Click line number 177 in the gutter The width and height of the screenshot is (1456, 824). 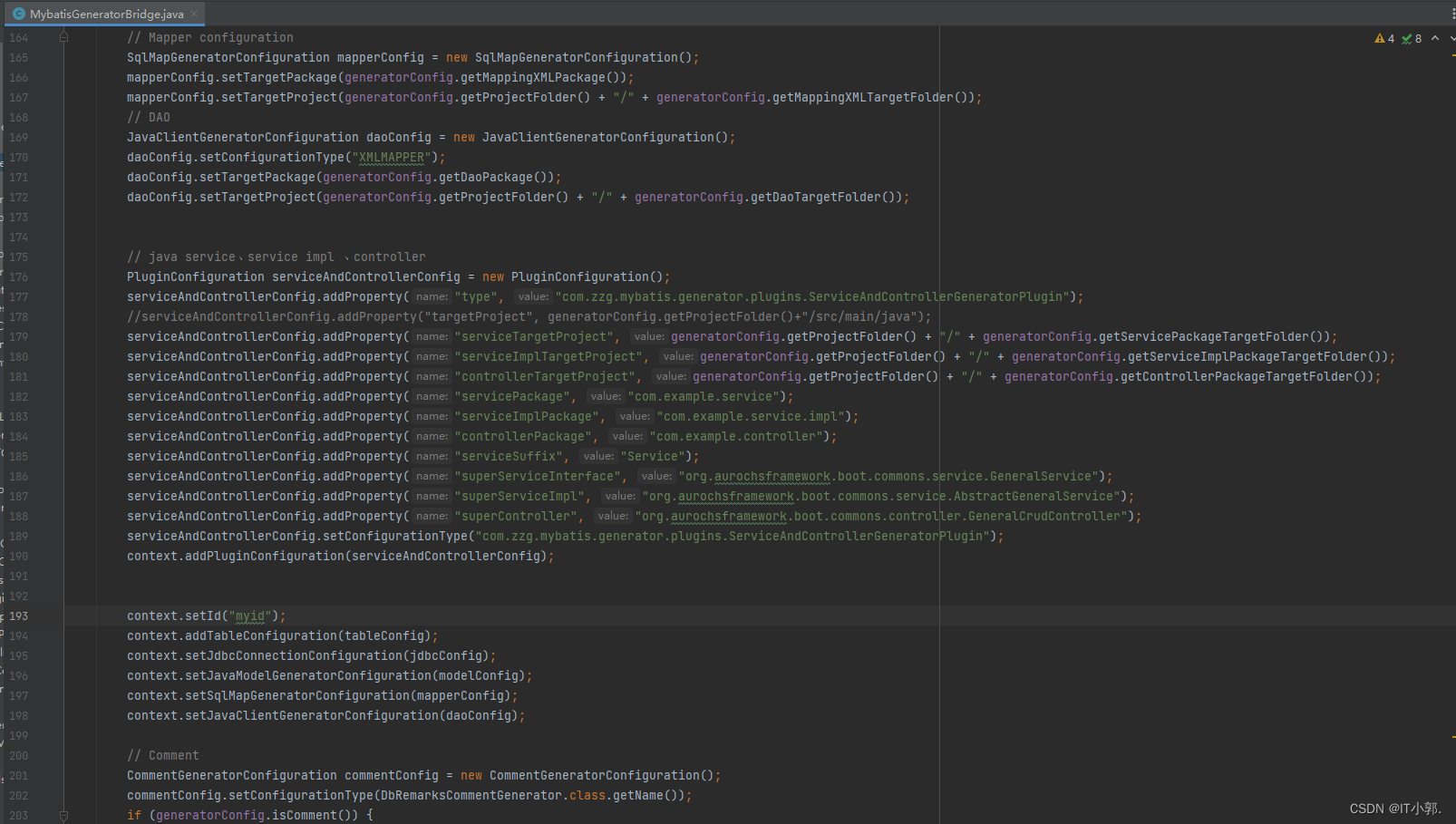[x=19, y=296]
